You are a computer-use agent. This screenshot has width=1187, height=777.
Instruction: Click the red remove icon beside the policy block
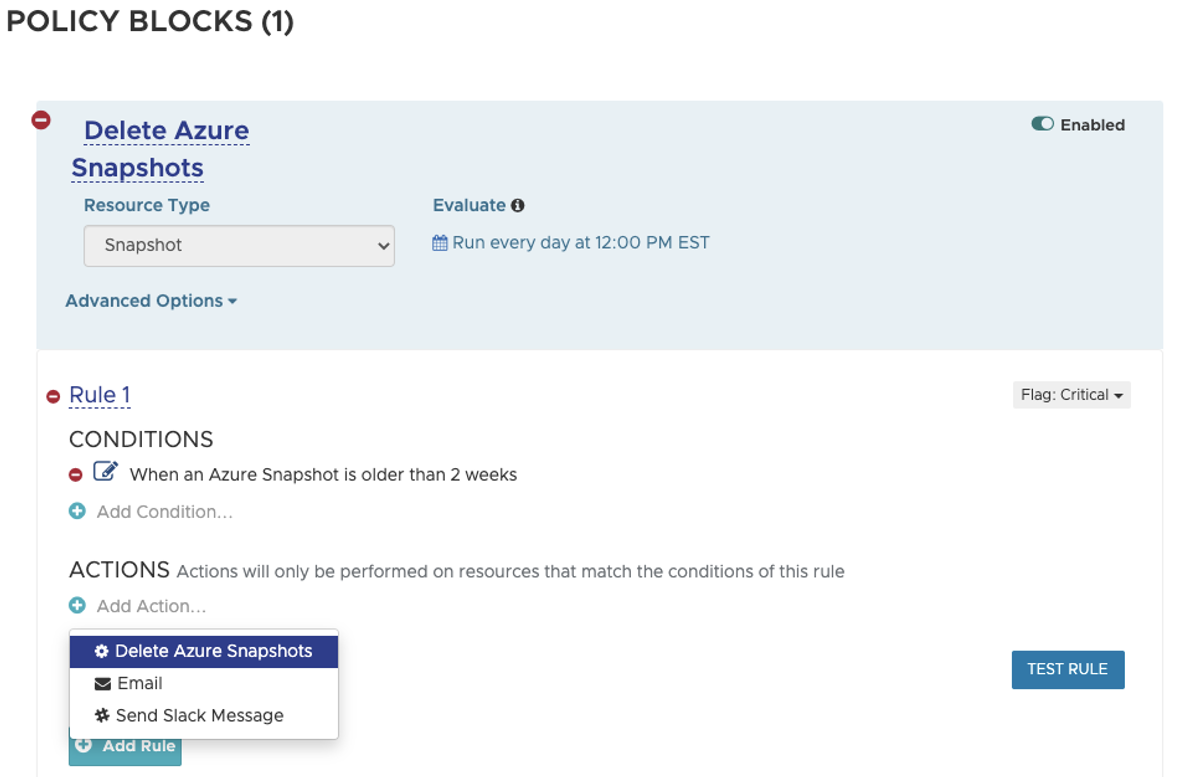tap(41, 119)
